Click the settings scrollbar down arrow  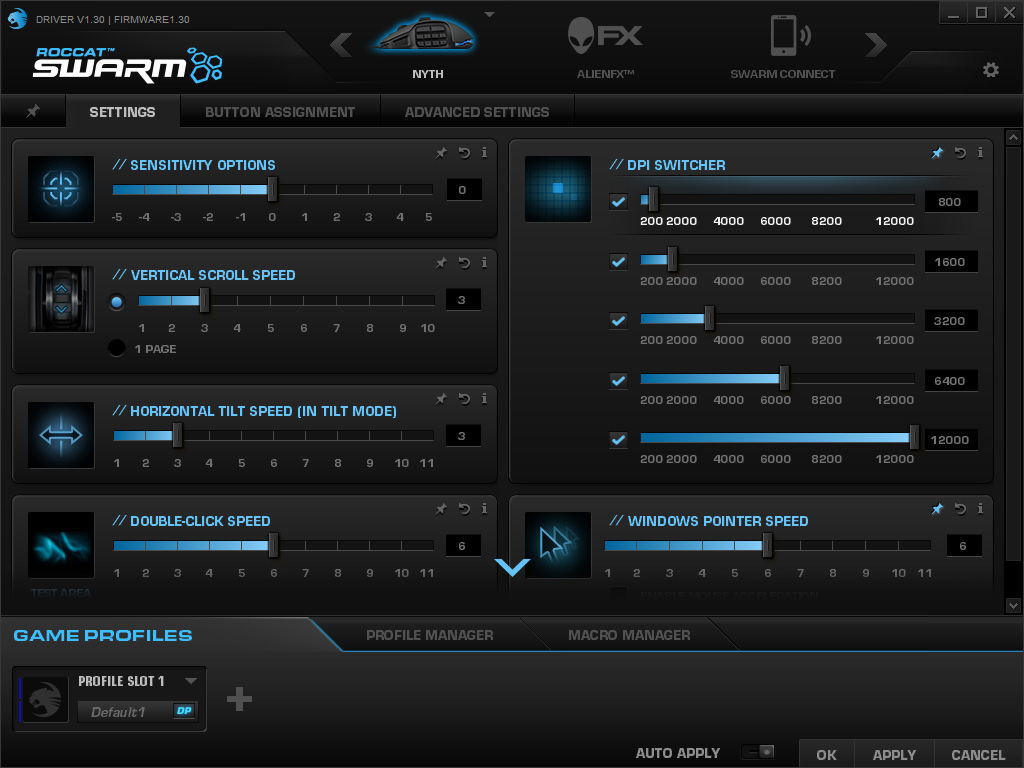(x=1013, y=605)
